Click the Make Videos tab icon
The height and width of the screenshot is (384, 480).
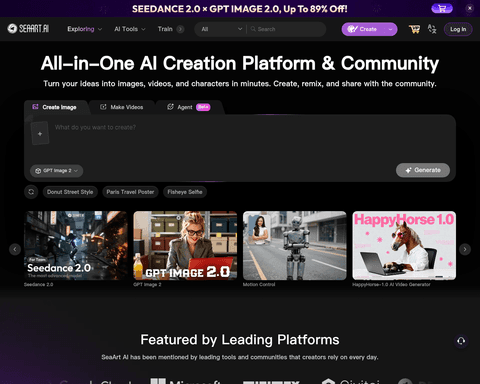point(103,107)
